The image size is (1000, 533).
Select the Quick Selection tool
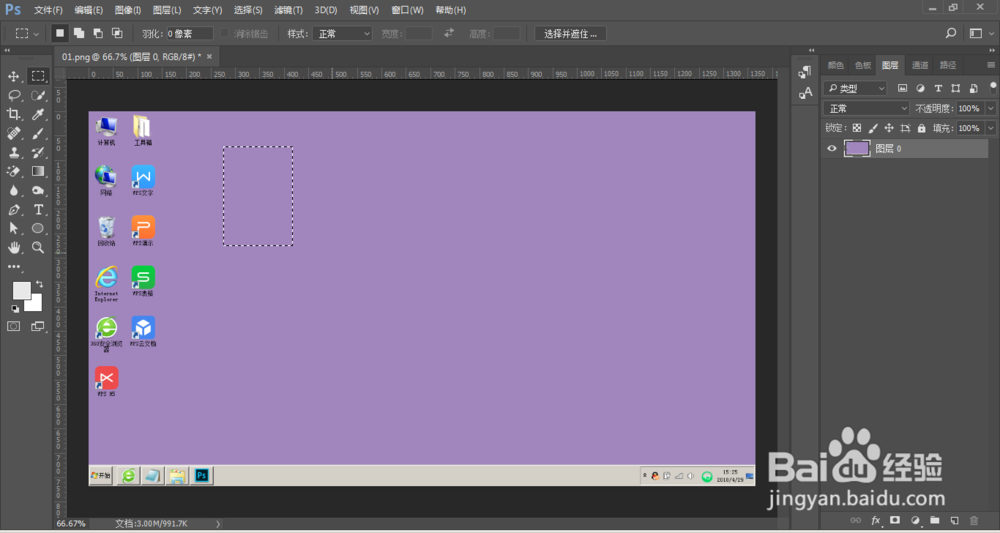pyautogui.click(x=38, y=96)
